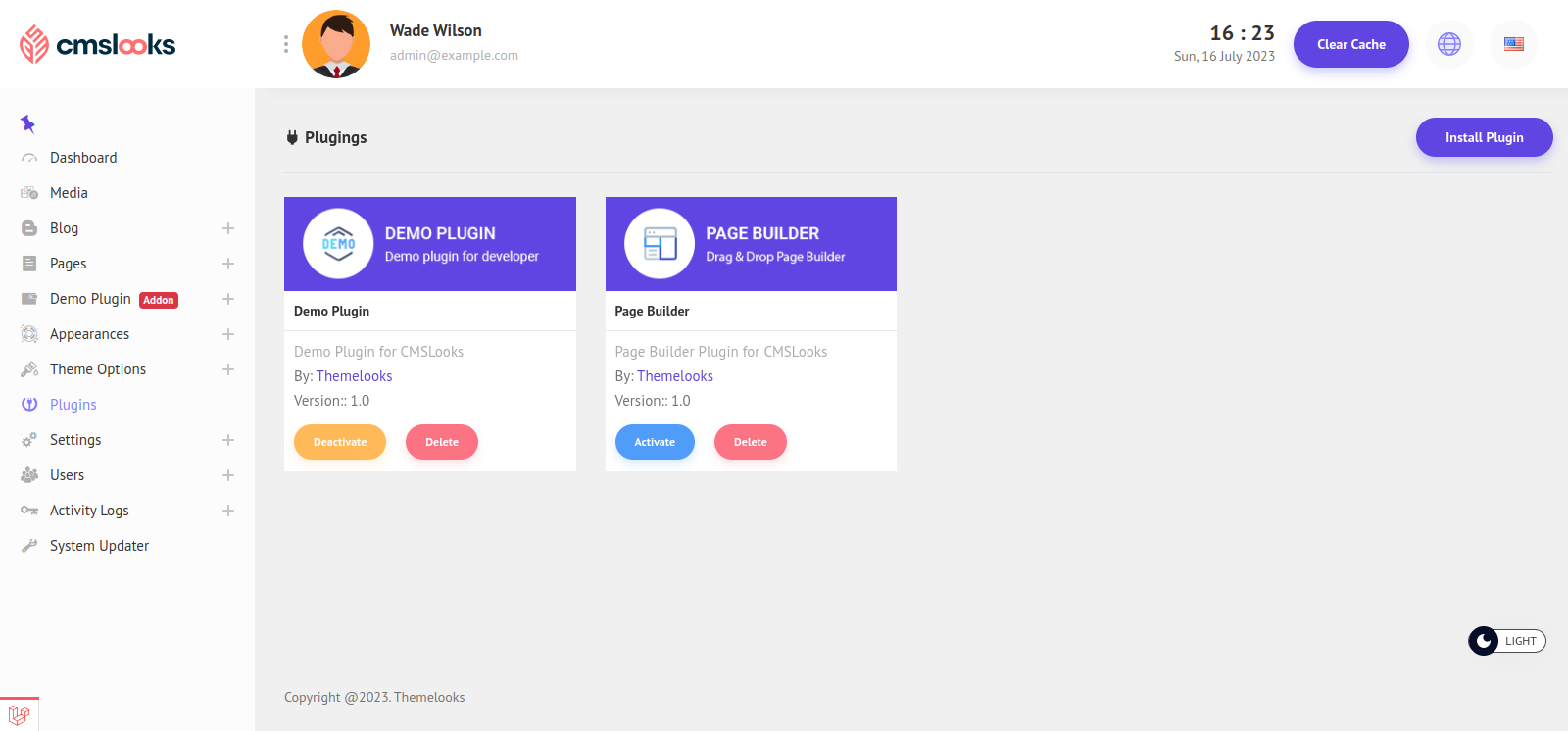The width and height of the screenshot is (1568, 731).
Task: Open Themelooks link under Page Builder
Action: pos(674,376)
